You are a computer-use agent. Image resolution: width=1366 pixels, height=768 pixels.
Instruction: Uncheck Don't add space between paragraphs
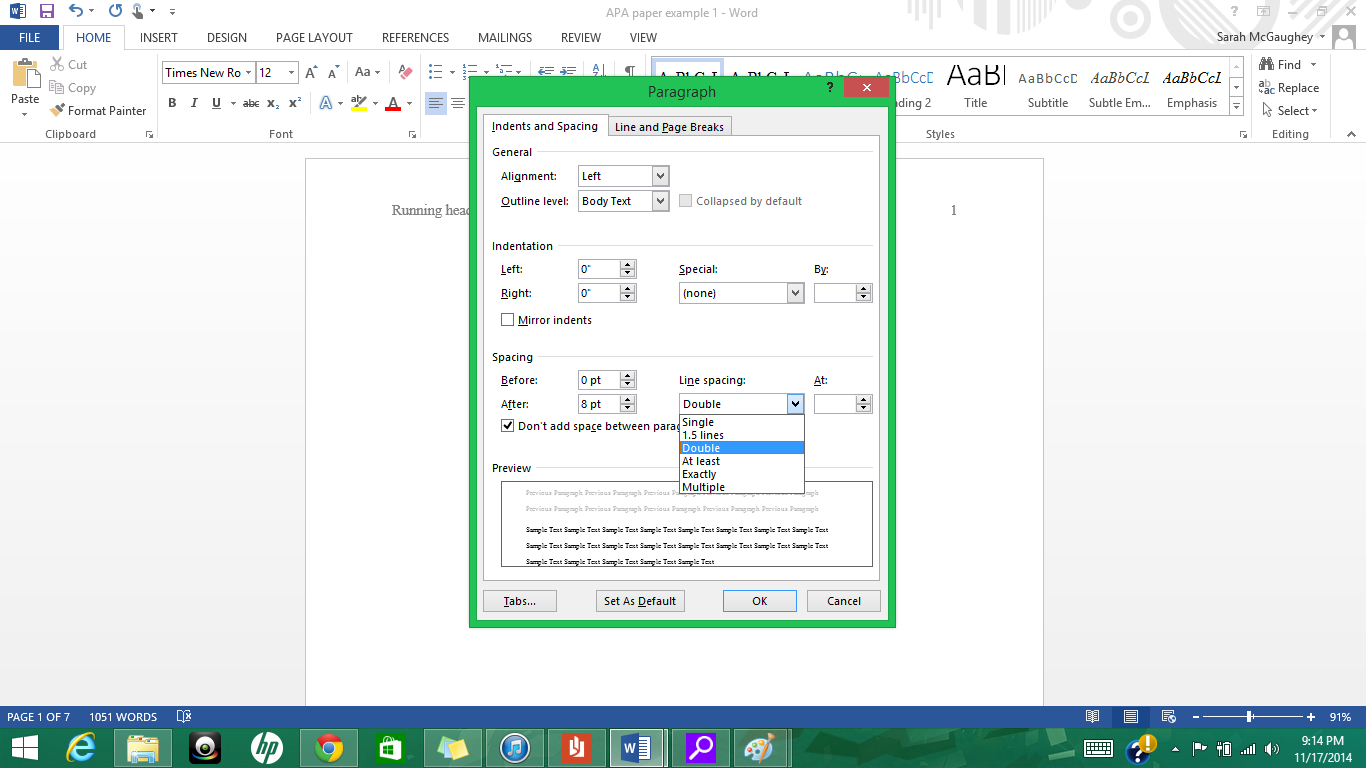(508, 425)
